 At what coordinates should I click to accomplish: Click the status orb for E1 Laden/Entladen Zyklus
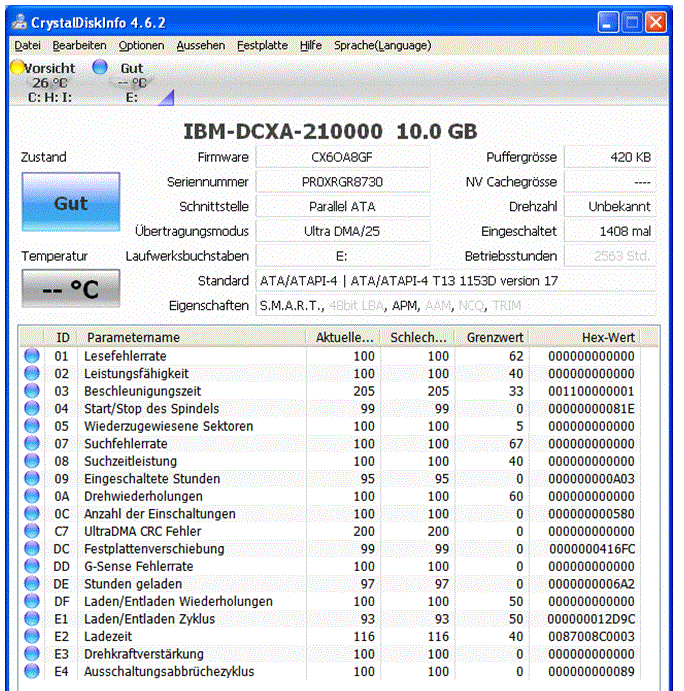(x=32, y=619)
